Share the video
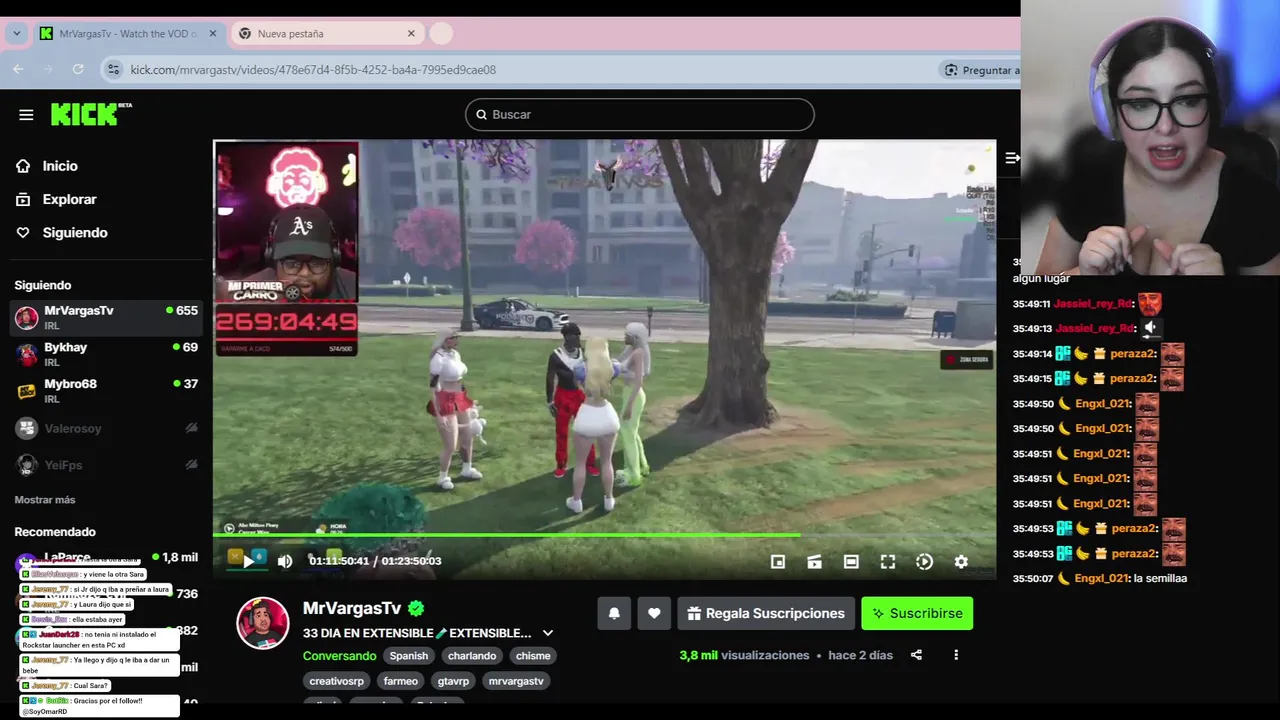The width and height of the screenshot is (1280, 720). click(x=916, y=655)
